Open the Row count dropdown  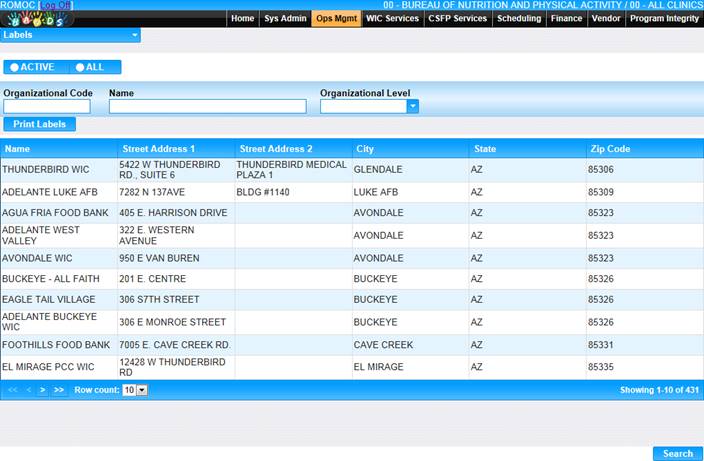tap(141, 390)
